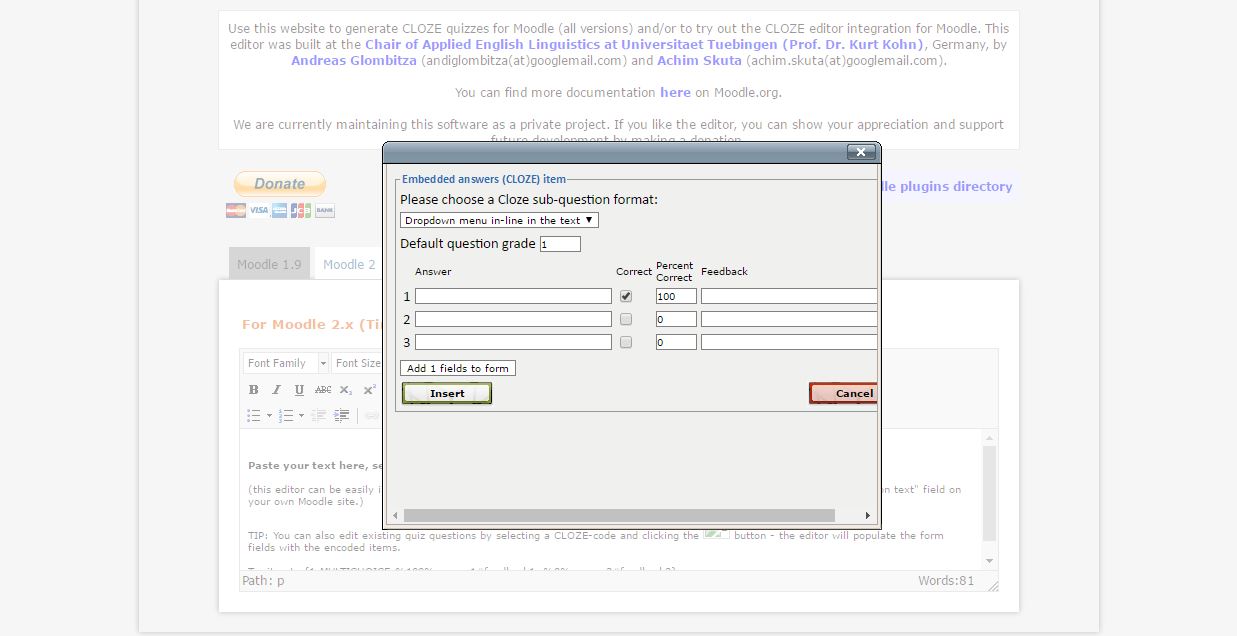This screenshot has height=636, width=1237.
Task: Switch to the Moodle 1.9 tab
Action: (269, 264)
